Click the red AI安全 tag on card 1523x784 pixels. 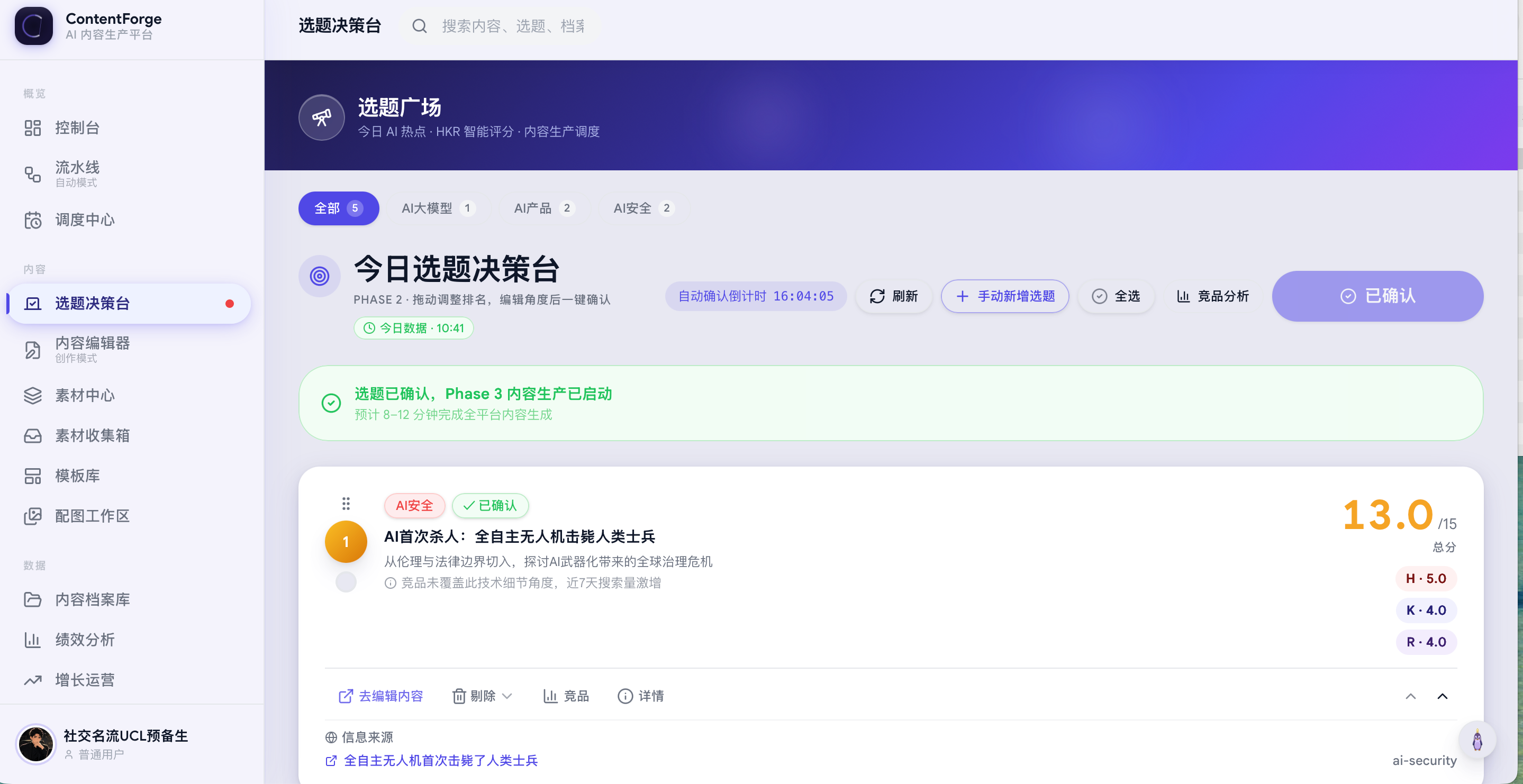[414, 506]
